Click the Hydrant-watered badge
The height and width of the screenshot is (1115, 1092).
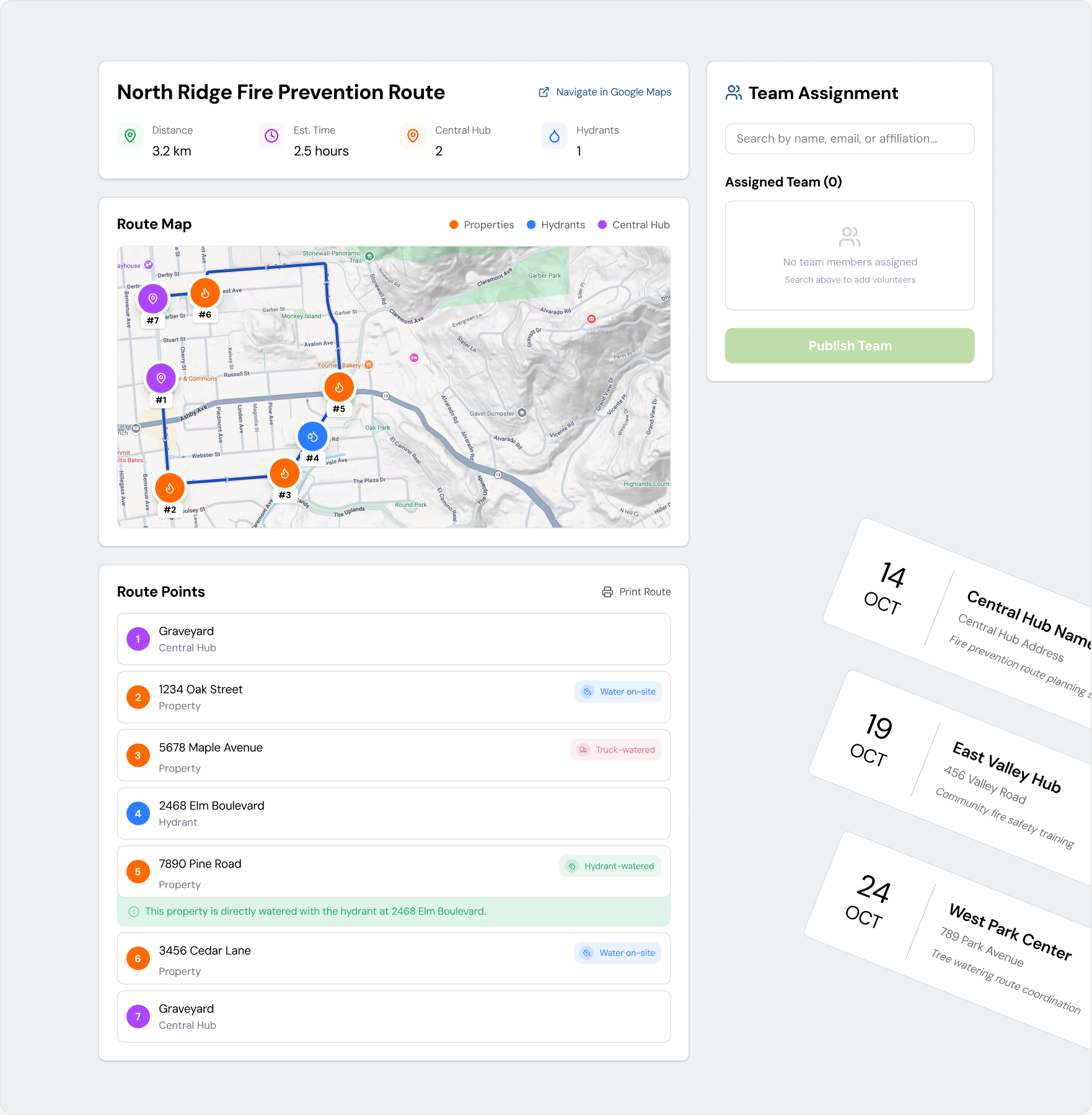[610, 866]
